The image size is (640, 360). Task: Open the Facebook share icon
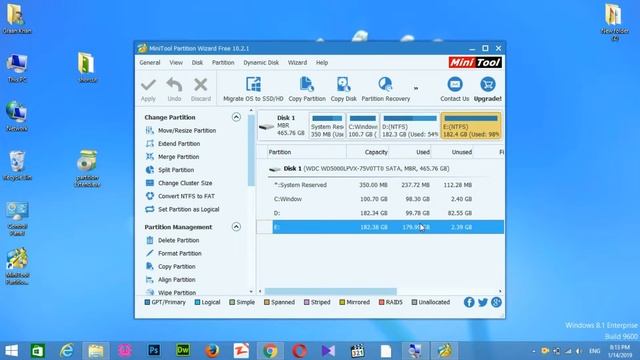pyautogui.click(x=469, y=302)
